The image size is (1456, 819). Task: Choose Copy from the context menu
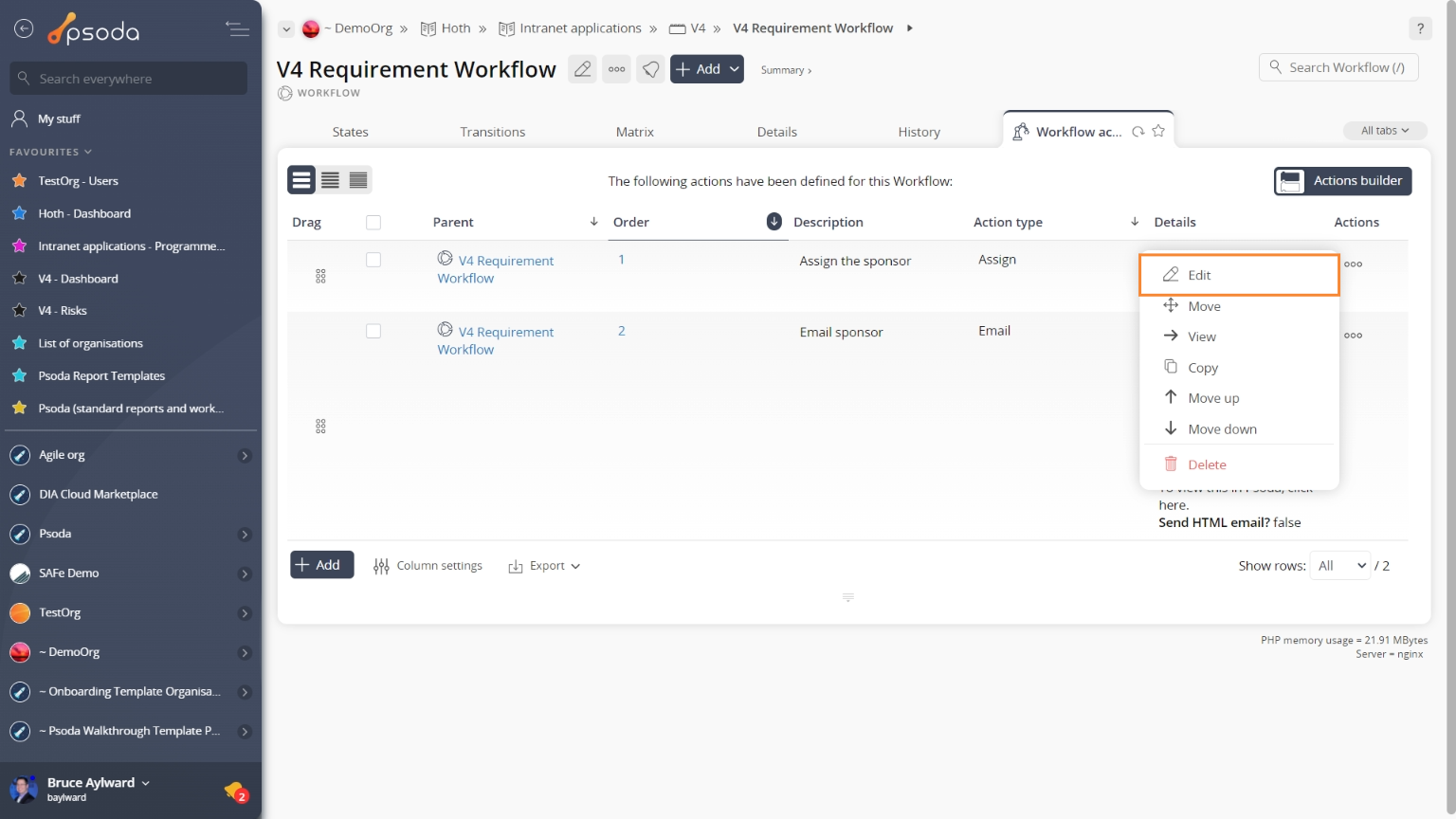[x=1239, y=368]
